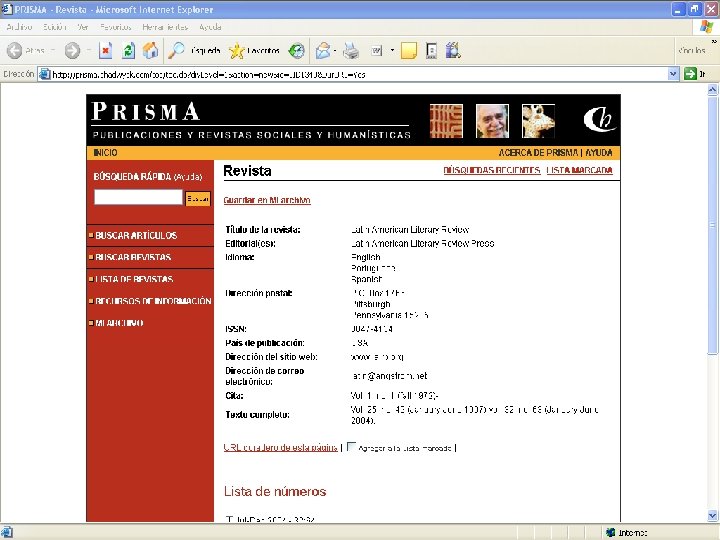Click the vertical scrollbar thumb
The height and width of the screenshot is (540, 720).
pos(712,226)
